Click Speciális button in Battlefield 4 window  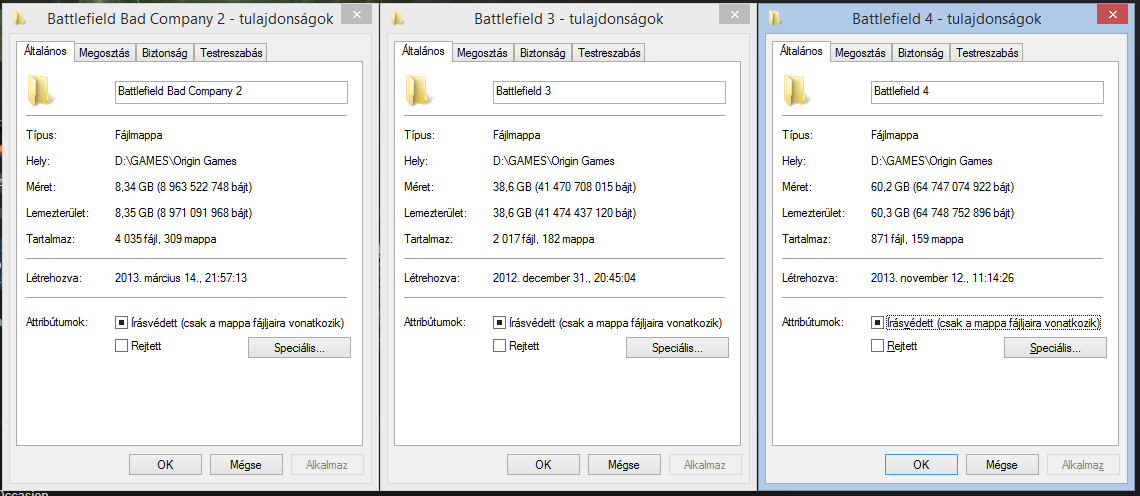pyautogui.click(x=1056, y=348)
